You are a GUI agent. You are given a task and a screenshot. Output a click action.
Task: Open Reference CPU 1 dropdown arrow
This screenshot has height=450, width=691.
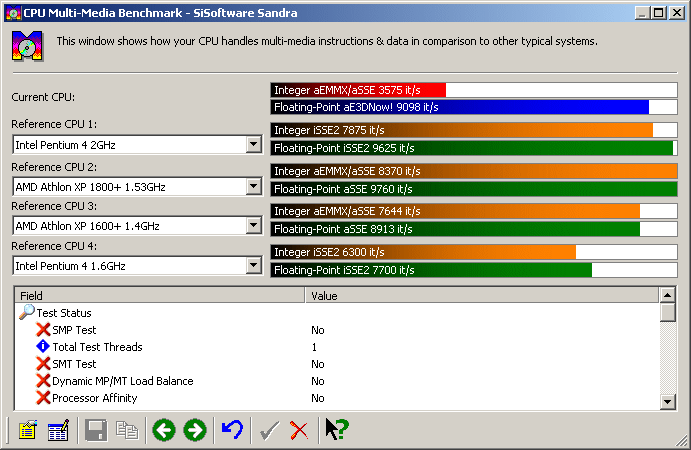[253, 145]
